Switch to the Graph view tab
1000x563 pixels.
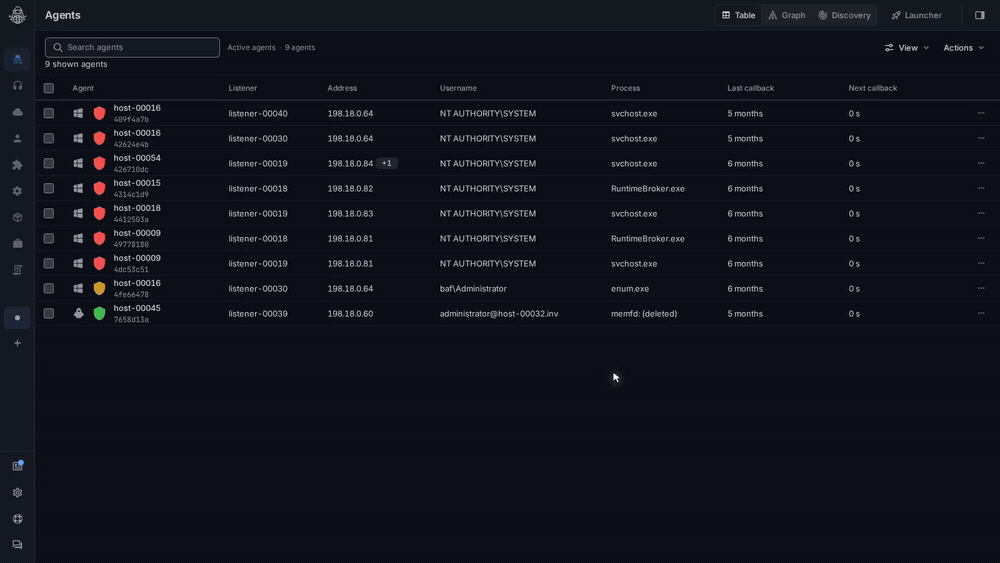(x=786, y=15)
